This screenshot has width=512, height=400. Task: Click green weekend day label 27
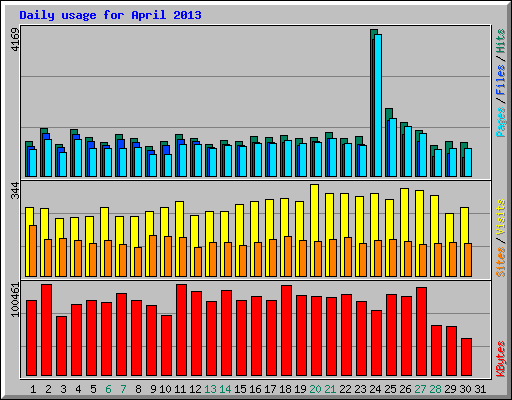[420, 389]
